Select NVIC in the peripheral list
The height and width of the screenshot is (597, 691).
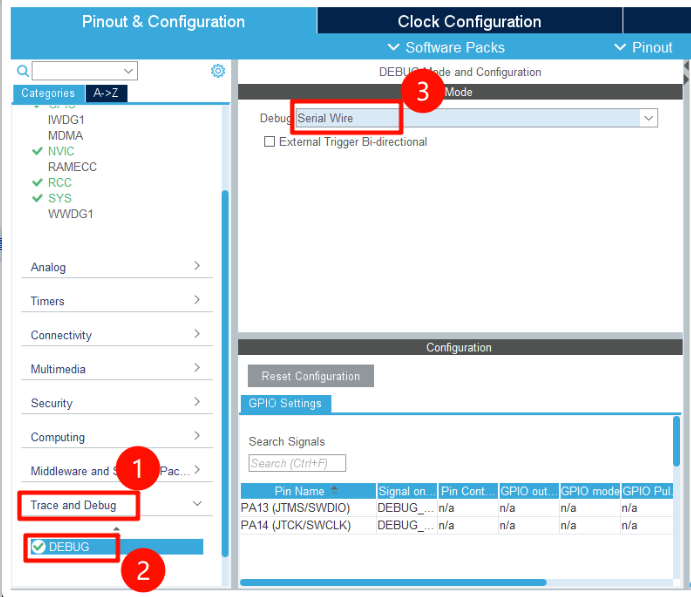[61, 151]
